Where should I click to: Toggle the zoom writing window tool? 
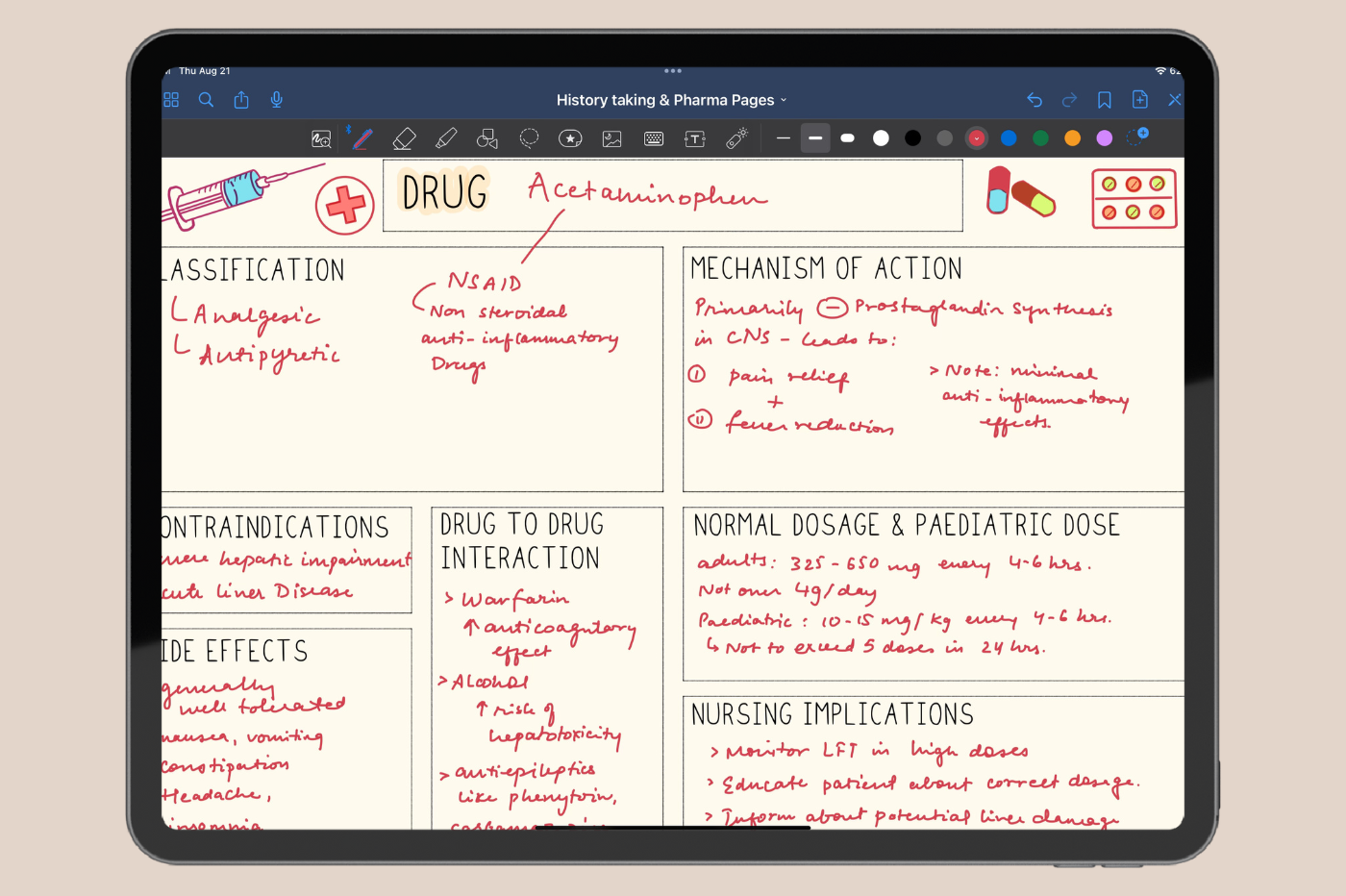click(321, 139)
